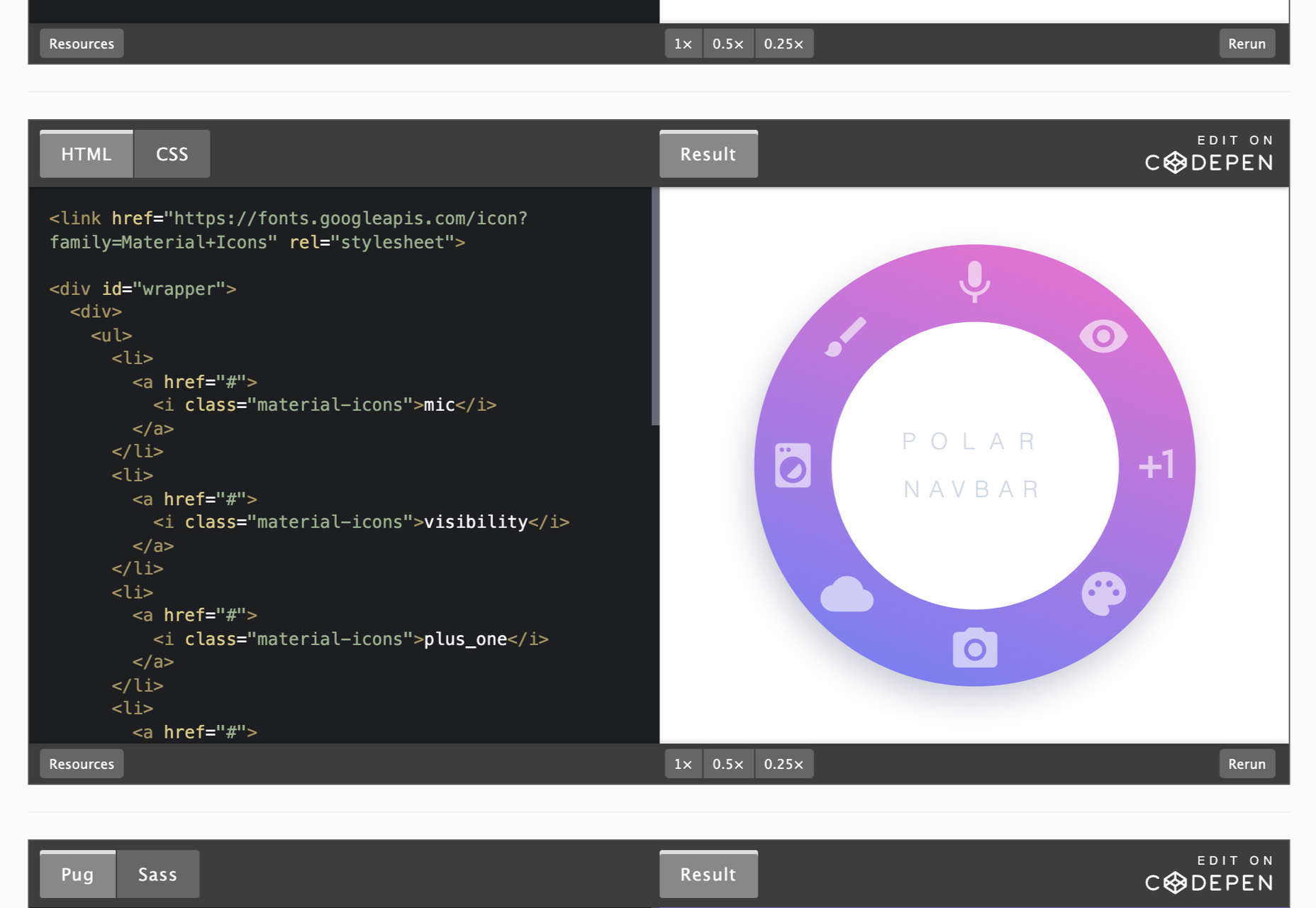Click the cloud icon in the ring
This screenshot has width=1316, height=908.
(x=847, y=594)
